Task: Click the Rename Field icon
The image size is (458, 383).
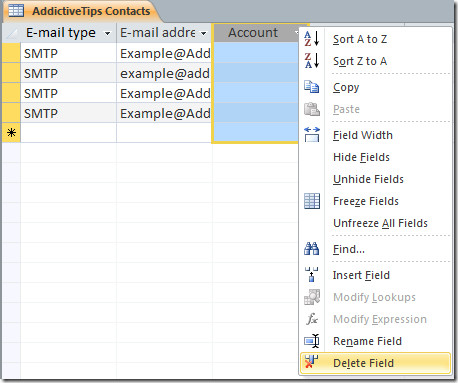Action: pyautogui.click(x=312, y=341)
